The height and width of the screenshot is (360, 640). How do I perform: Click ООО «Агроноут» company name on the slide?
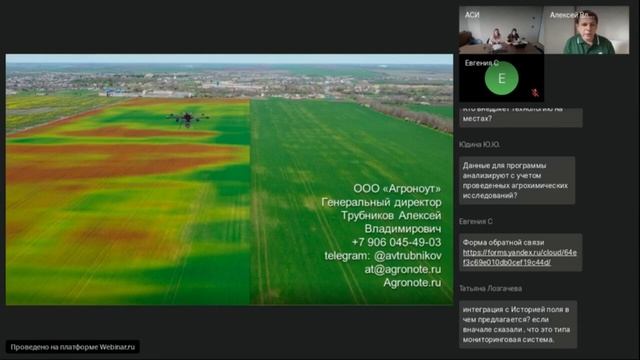point(397,189)
